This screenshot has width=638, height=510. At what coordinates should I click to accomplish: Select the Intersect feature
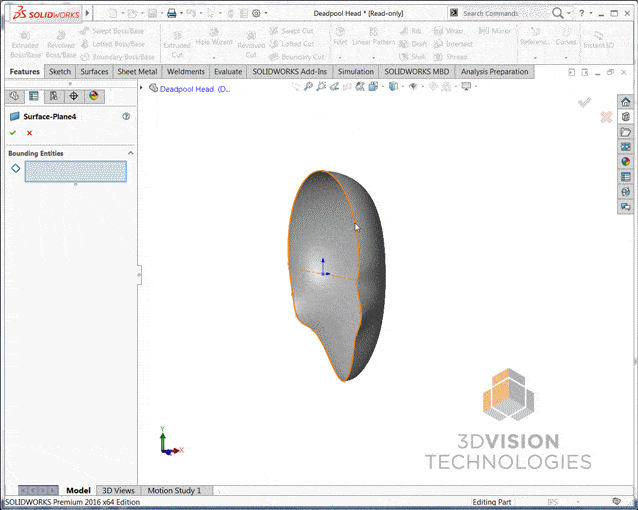click(453, 44)
